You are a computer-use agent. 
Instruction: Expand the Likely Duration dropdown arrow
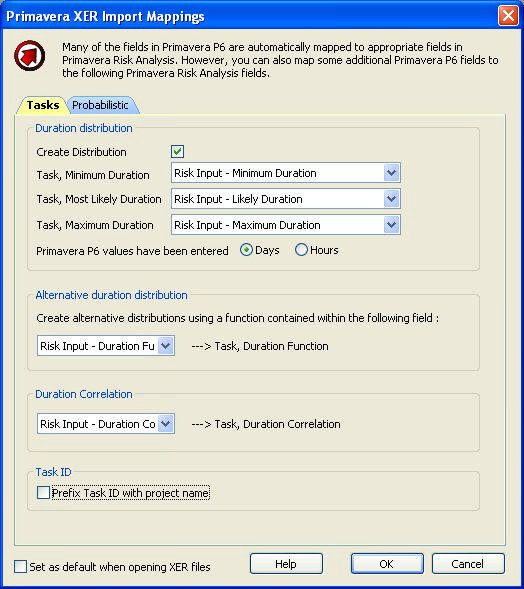click(x=391, y=199)
